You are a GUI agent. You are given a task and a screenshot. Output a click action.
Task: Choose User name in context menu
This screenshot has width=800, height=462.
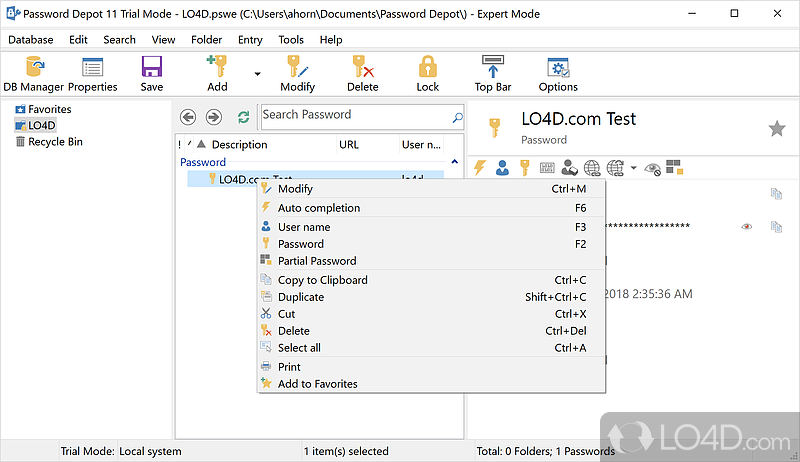pyautogui.click(x=431, y=227)
